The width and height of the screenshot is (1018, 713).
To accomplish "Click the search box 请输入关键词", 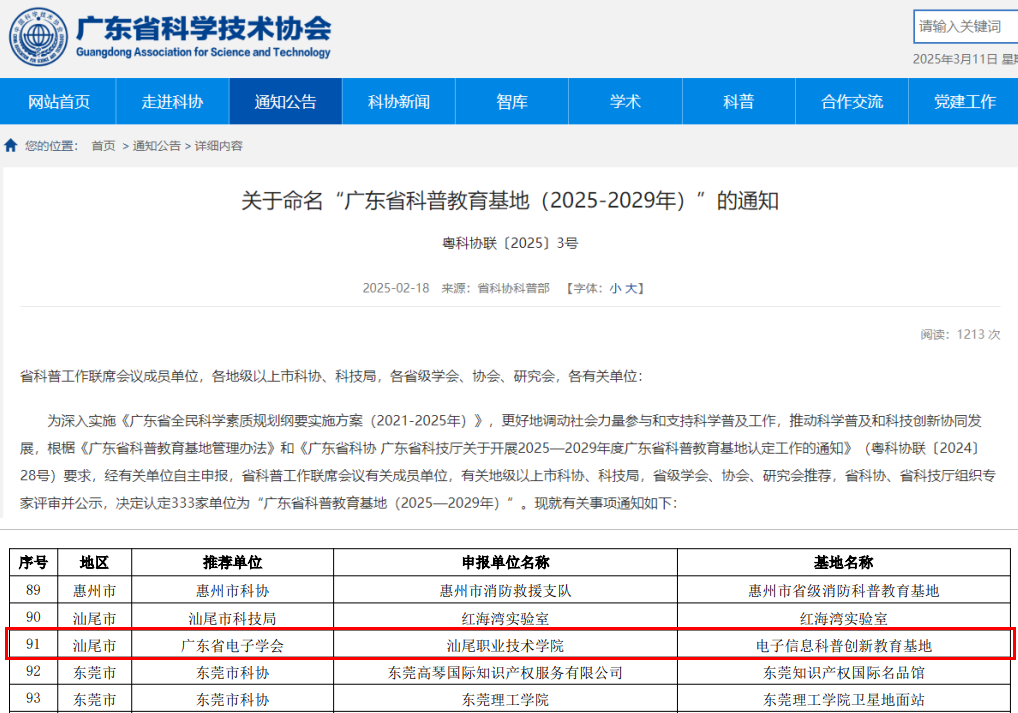I will click(x=964, y=26).
